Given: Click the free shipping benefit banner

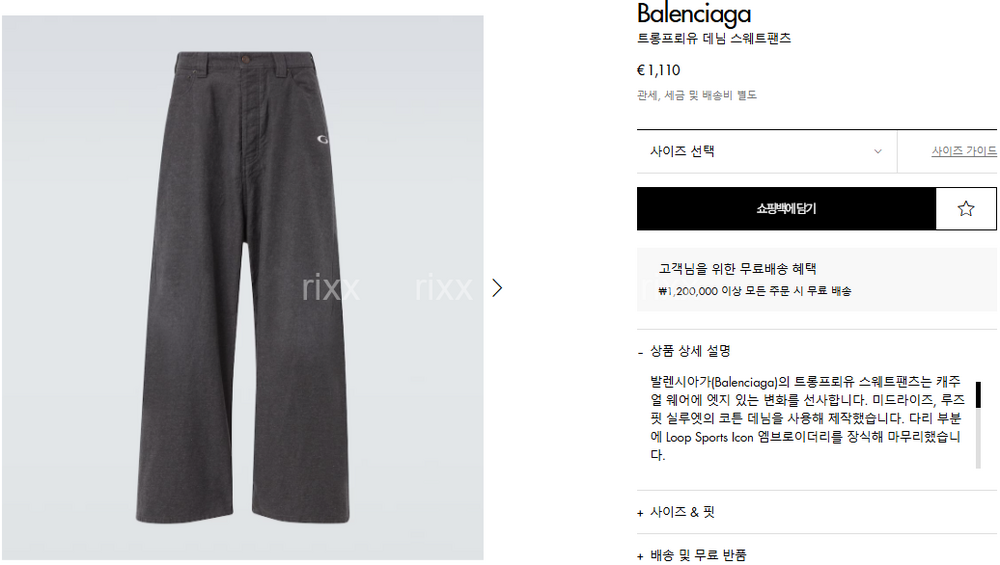Looking at the screenshot, I should tap(816, 279).
